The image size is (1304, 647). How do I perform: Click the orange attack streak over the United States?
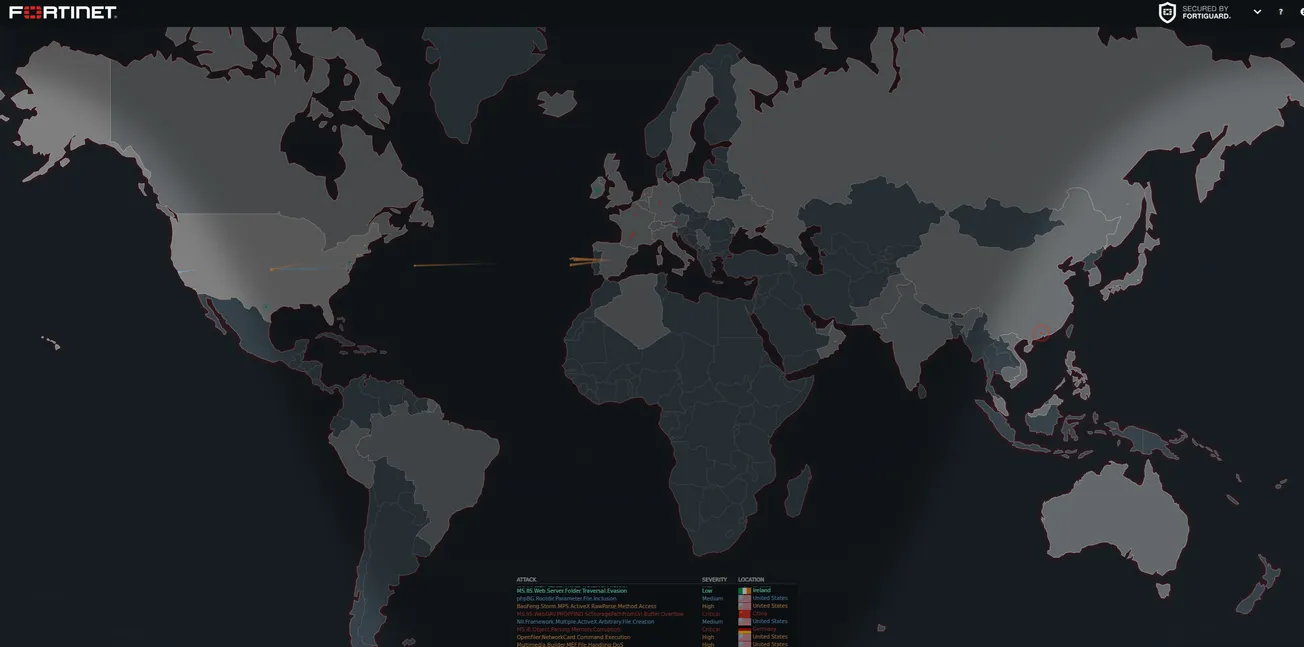[292, 268]
